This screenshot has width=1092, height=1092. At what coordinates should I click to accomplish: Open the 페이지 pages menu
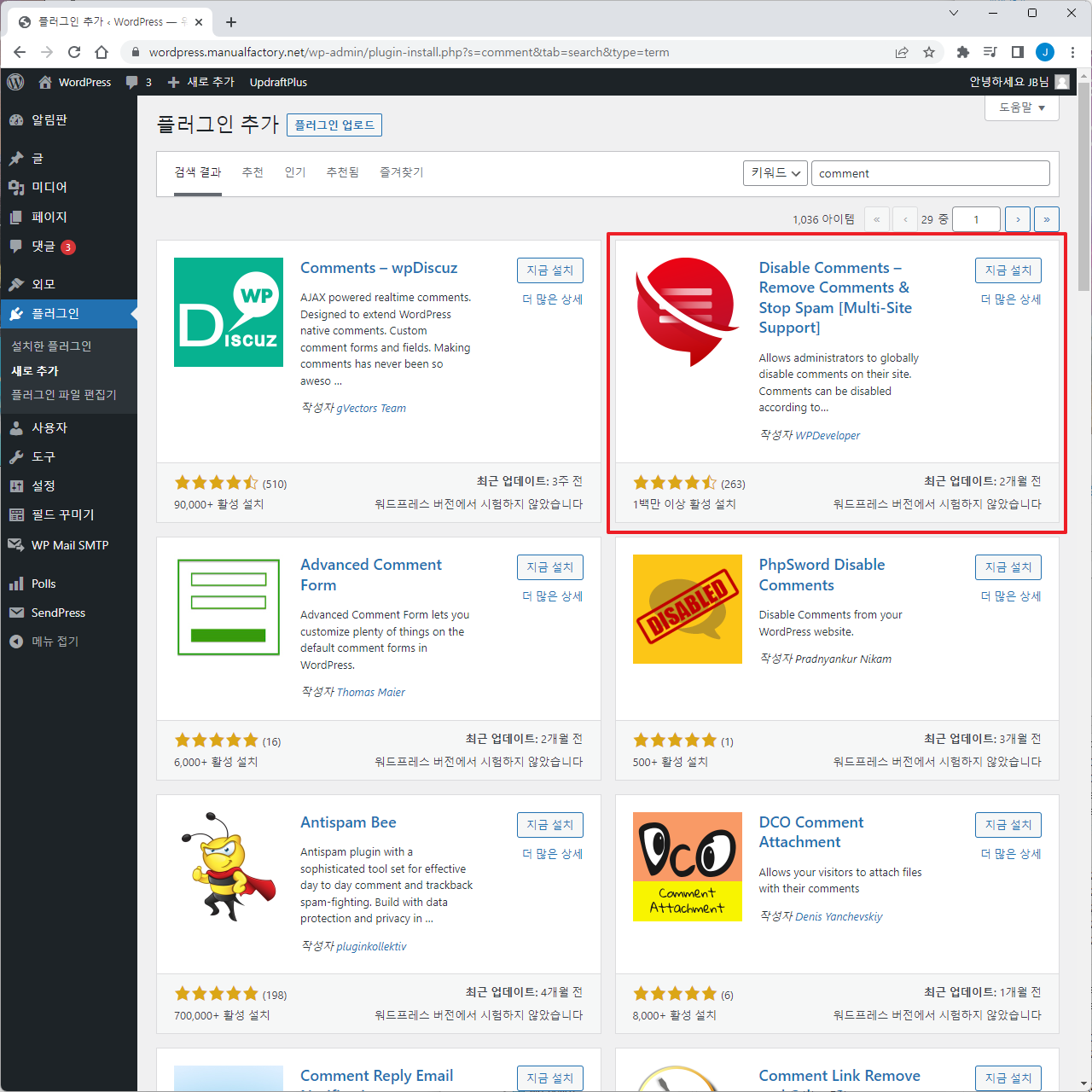[68, 217]
